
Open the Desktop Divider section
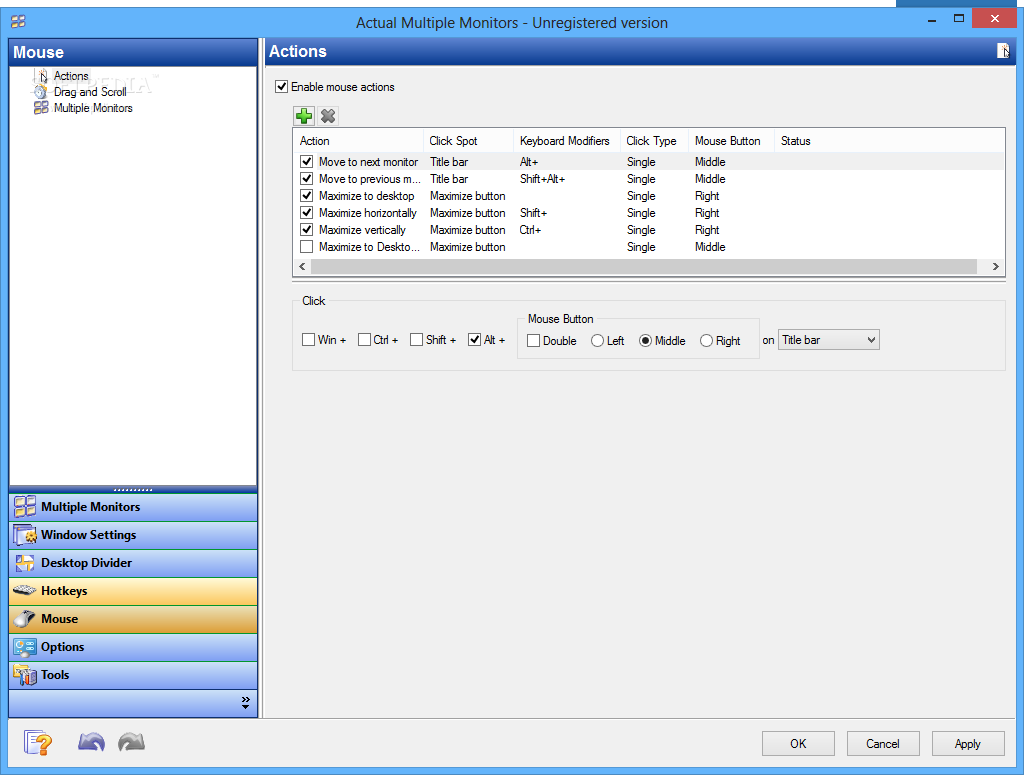133,563
